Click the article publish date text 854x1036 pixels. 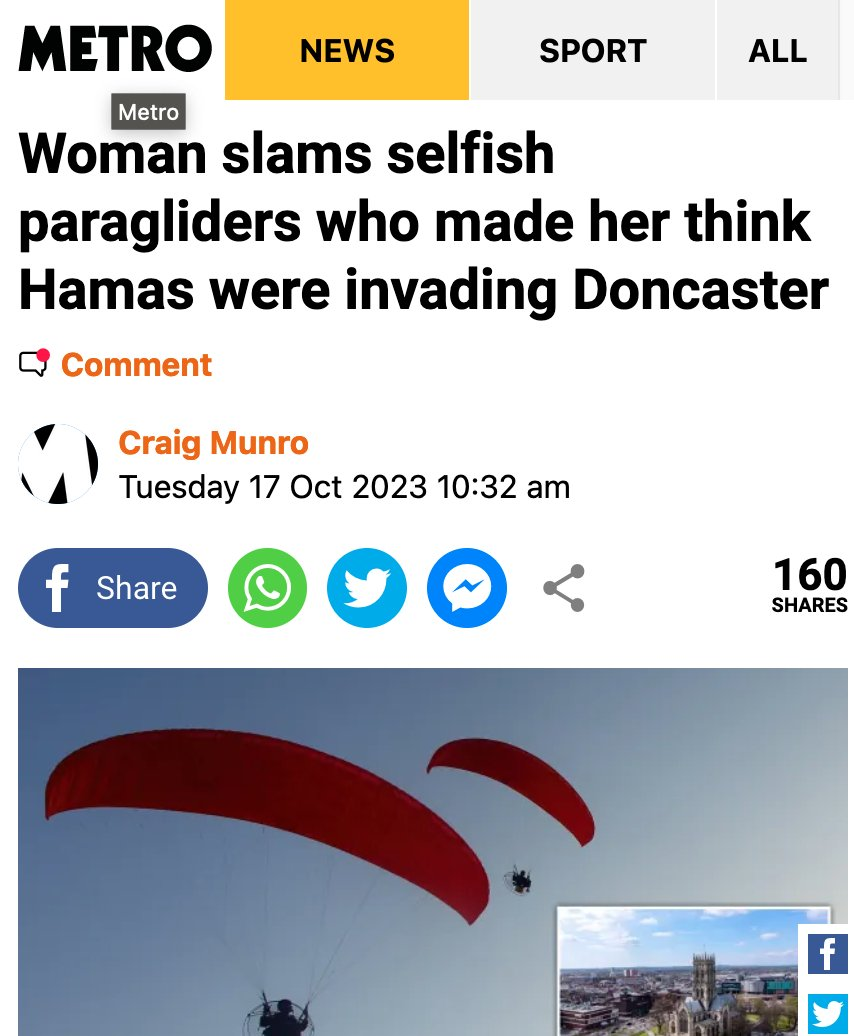pyautogui.click(x=344, y=488)
